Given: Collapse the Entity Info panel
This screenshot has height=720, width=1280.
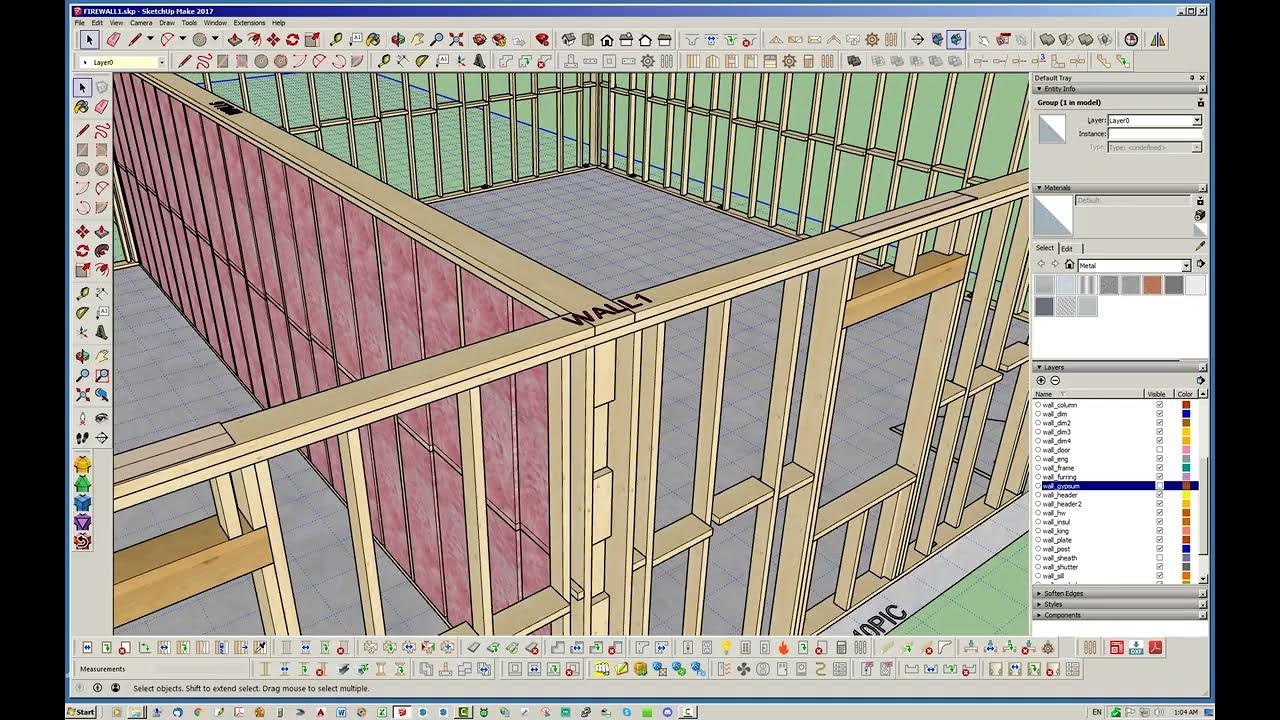Looking at the screenshot, I should click(1039, 89).
